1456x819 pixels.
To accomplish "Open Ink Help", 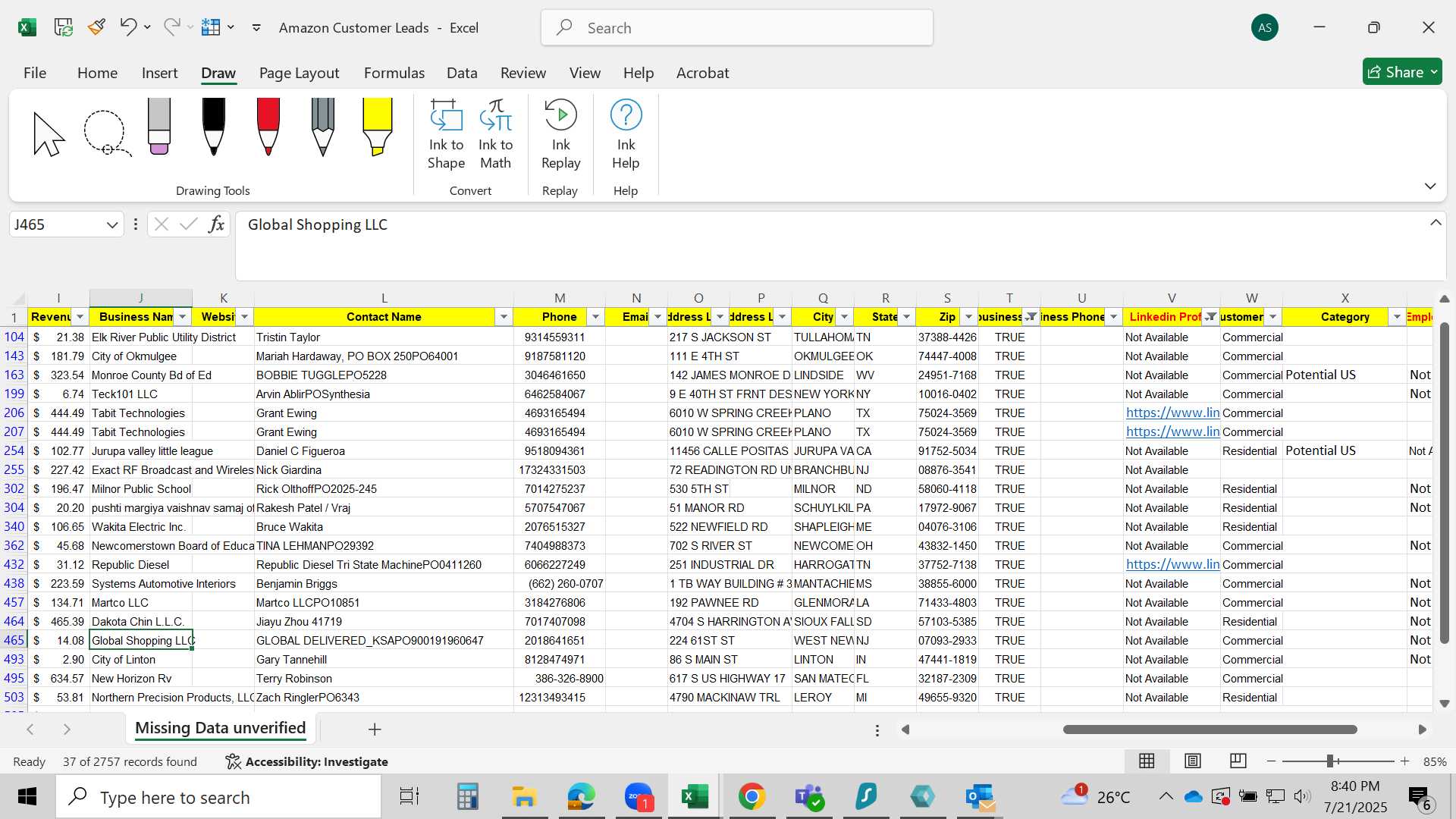I will (626, 134).
